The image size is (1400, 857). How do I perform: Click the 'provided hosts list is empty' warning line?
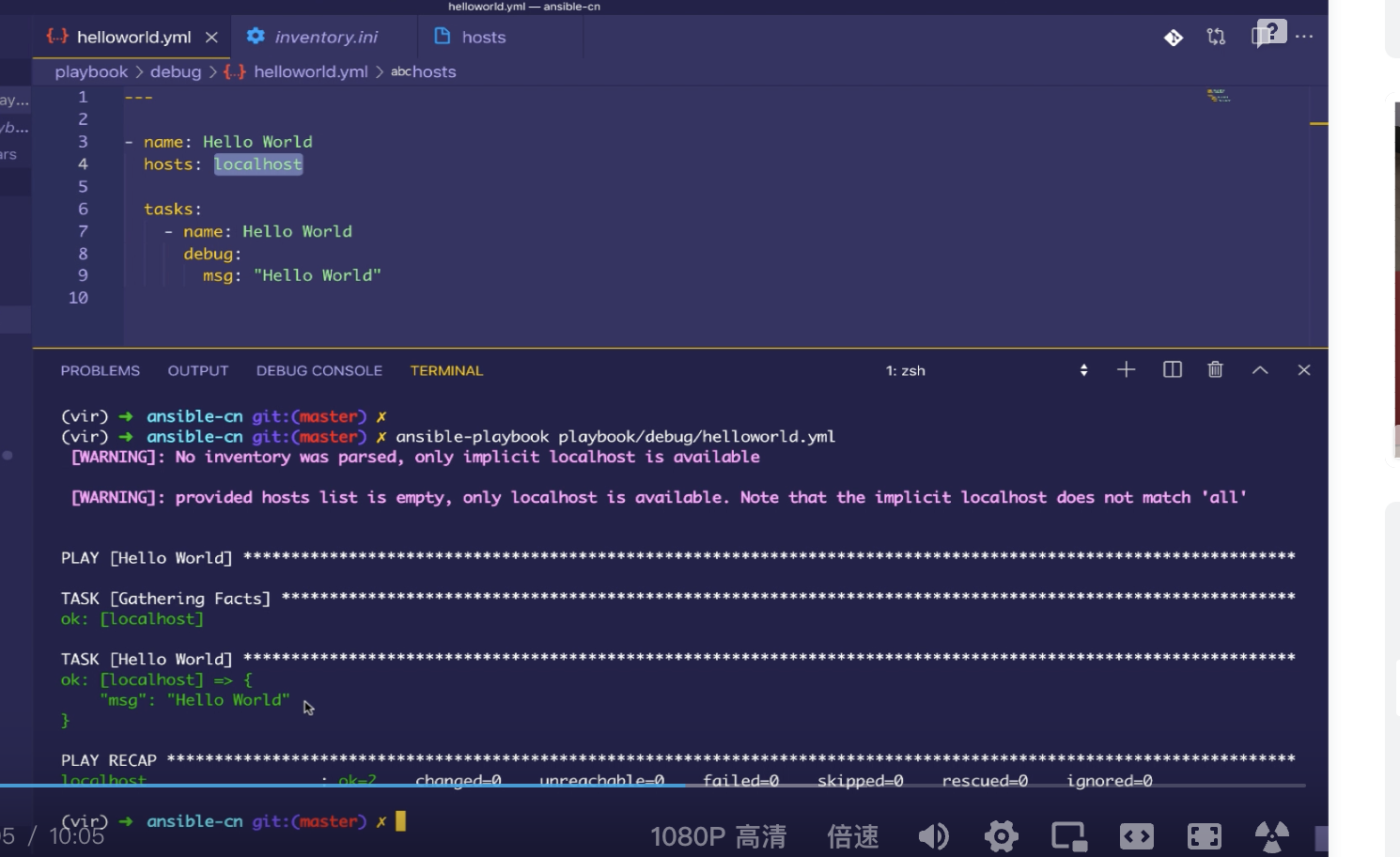click(659, 498)
